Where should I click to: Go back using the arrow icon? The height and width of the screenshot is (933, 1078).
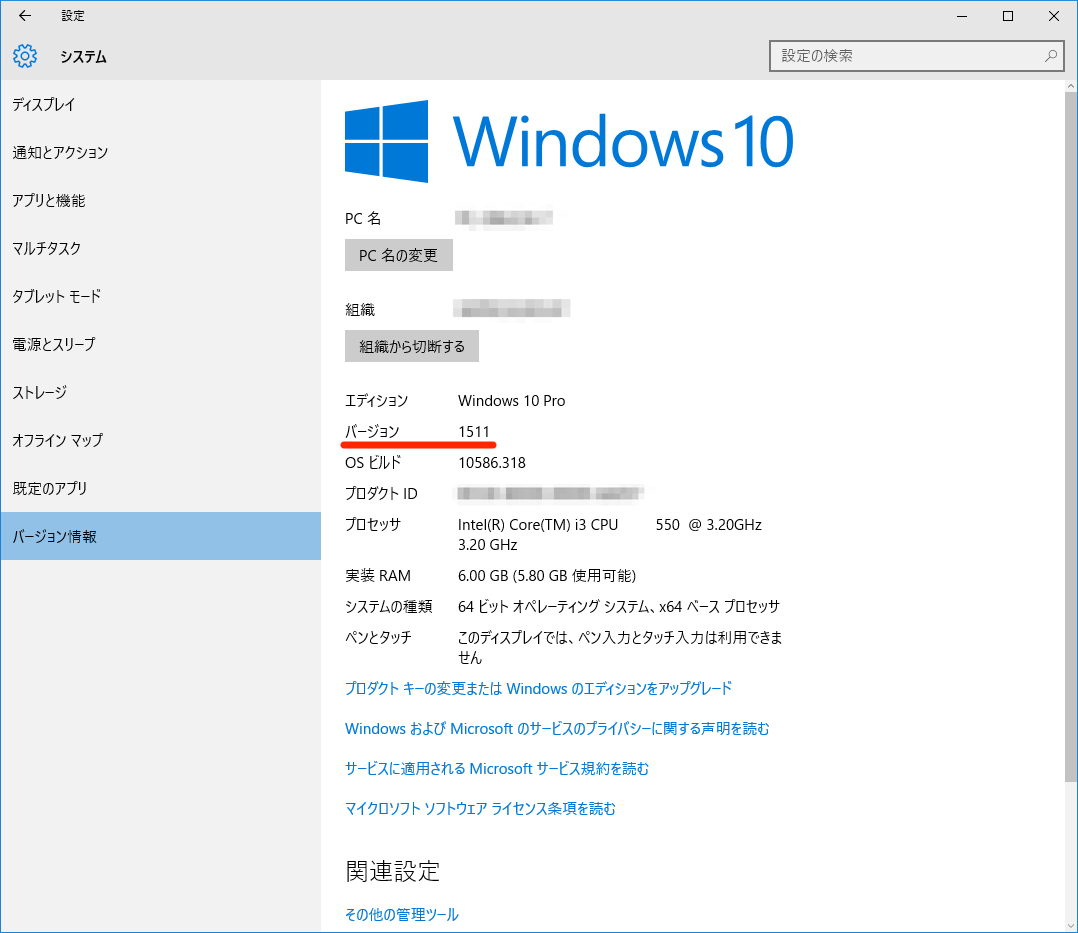point(25,15)
